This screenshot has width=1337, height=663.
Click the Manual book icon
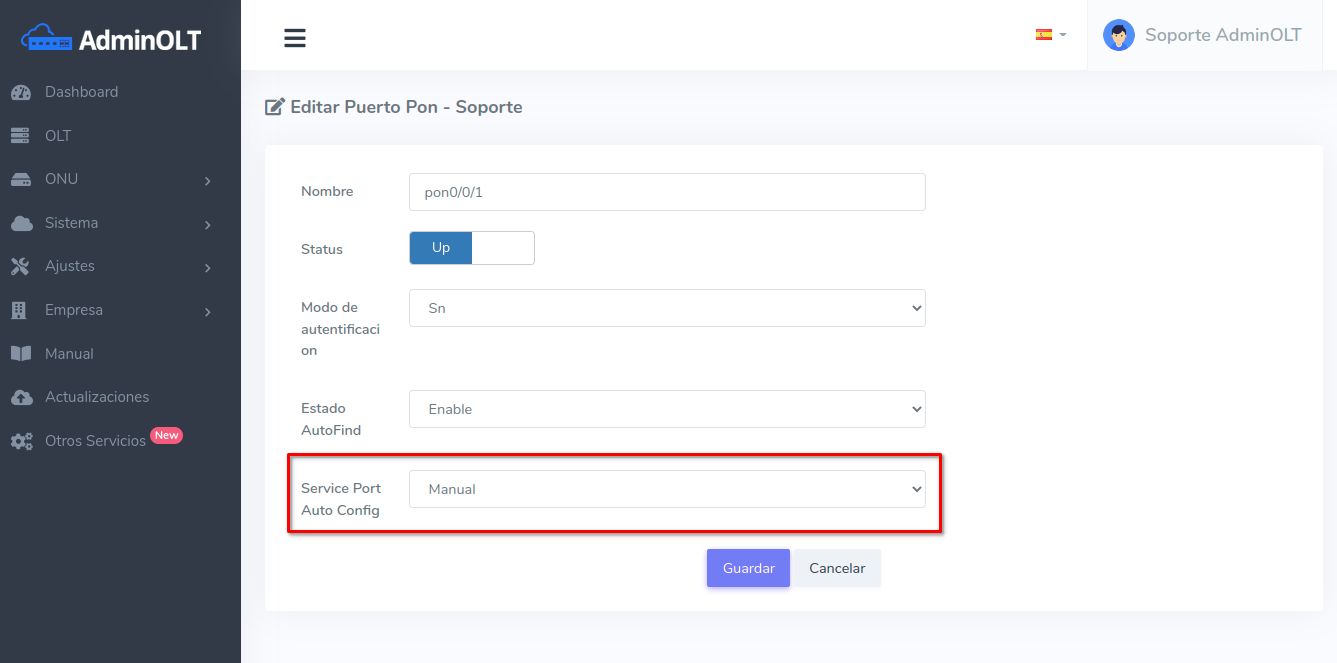pos(21,354)
